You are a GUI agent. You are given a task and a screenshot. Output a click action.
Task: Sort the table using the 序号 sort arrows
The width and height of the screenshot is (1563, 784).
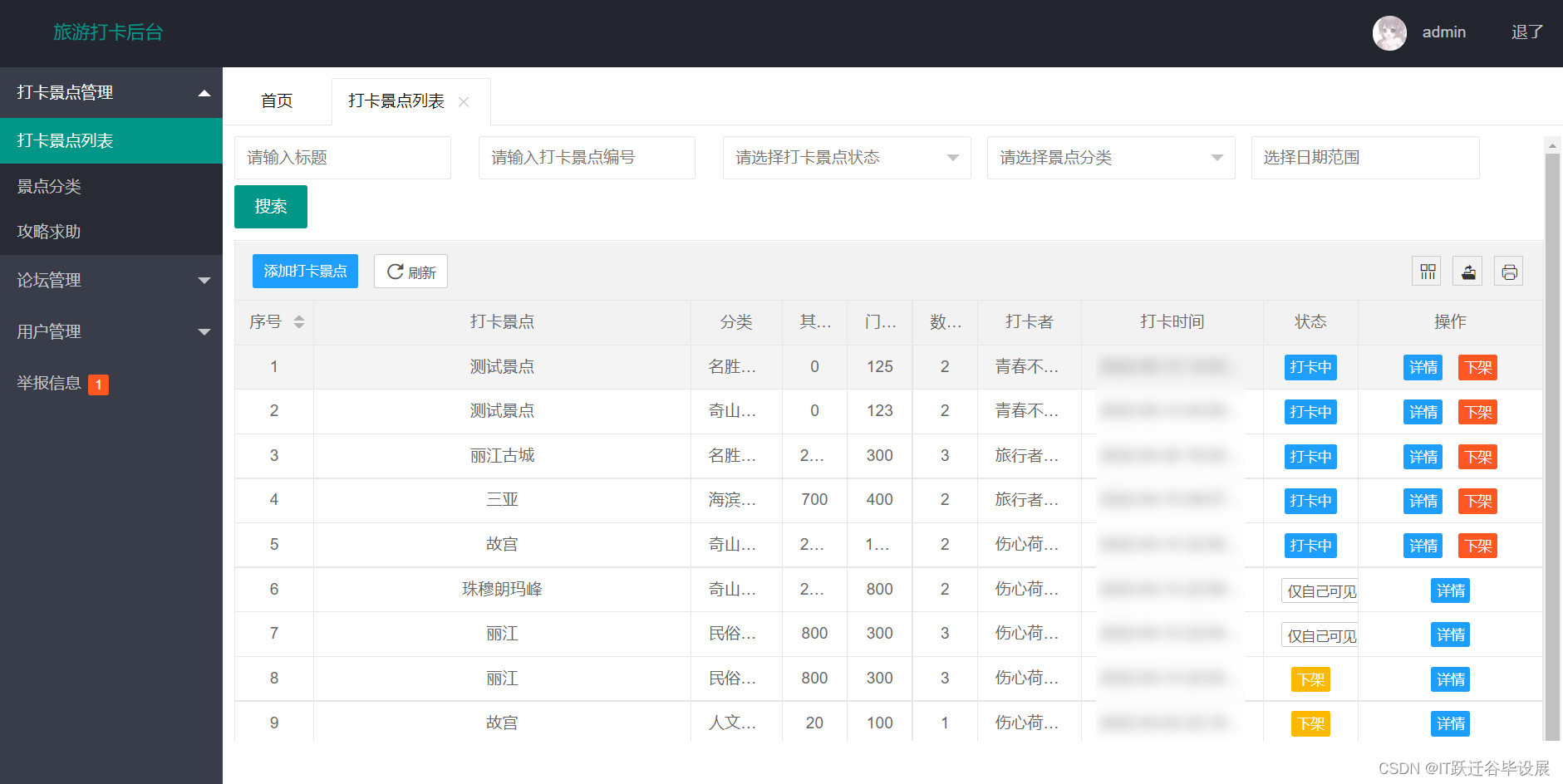[298, 322]
